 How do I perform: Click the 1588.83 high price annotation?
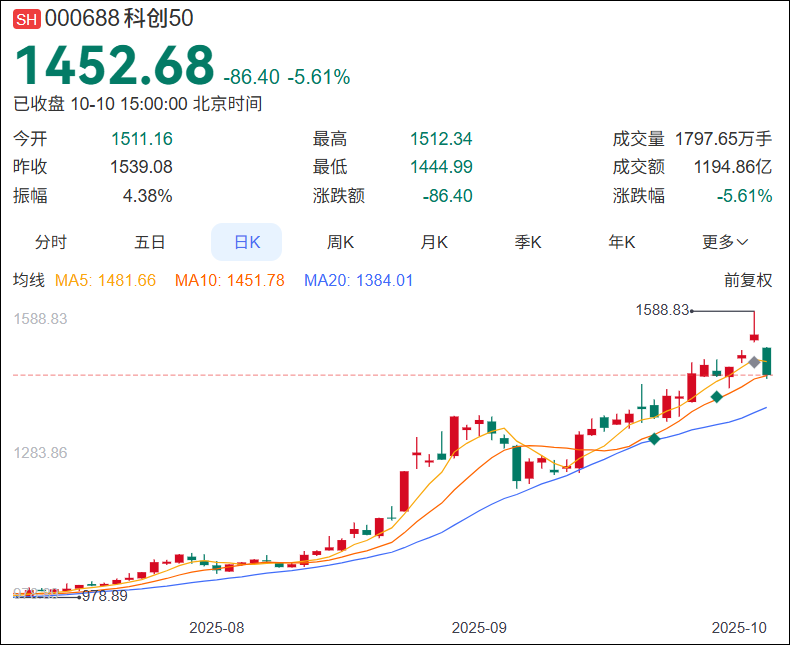(662, 310)
